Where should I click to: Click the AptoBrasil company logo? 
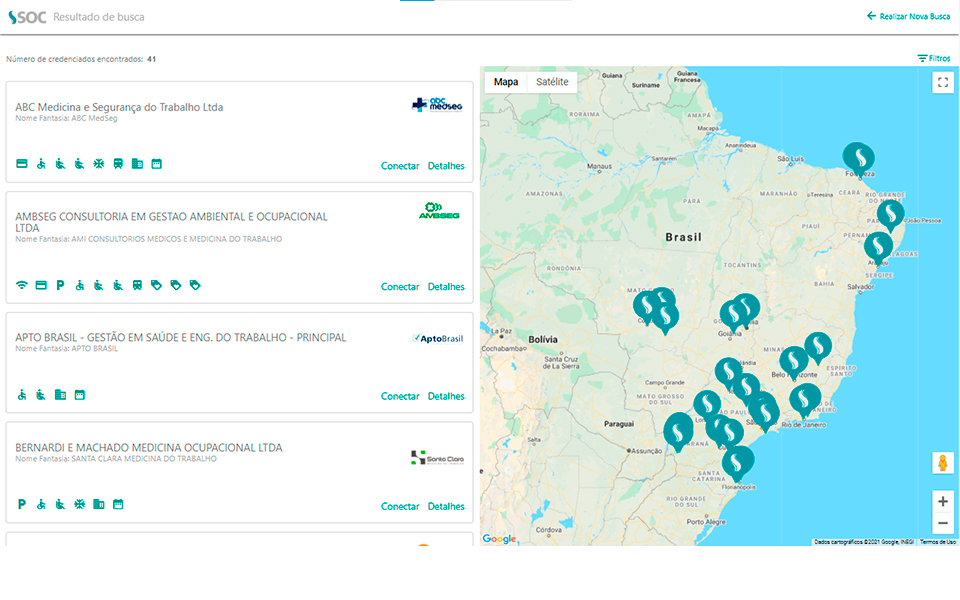click(438, 339)
